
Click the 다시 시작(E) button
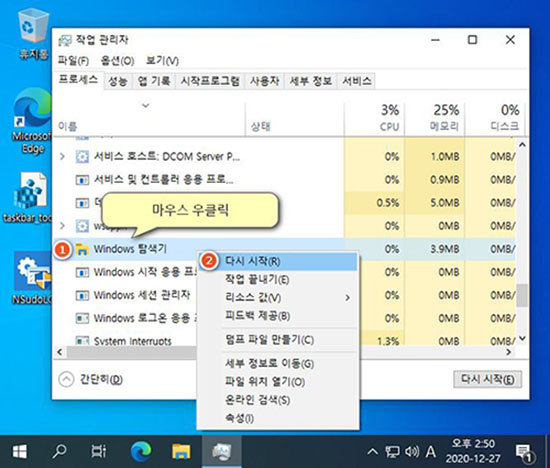488,380
